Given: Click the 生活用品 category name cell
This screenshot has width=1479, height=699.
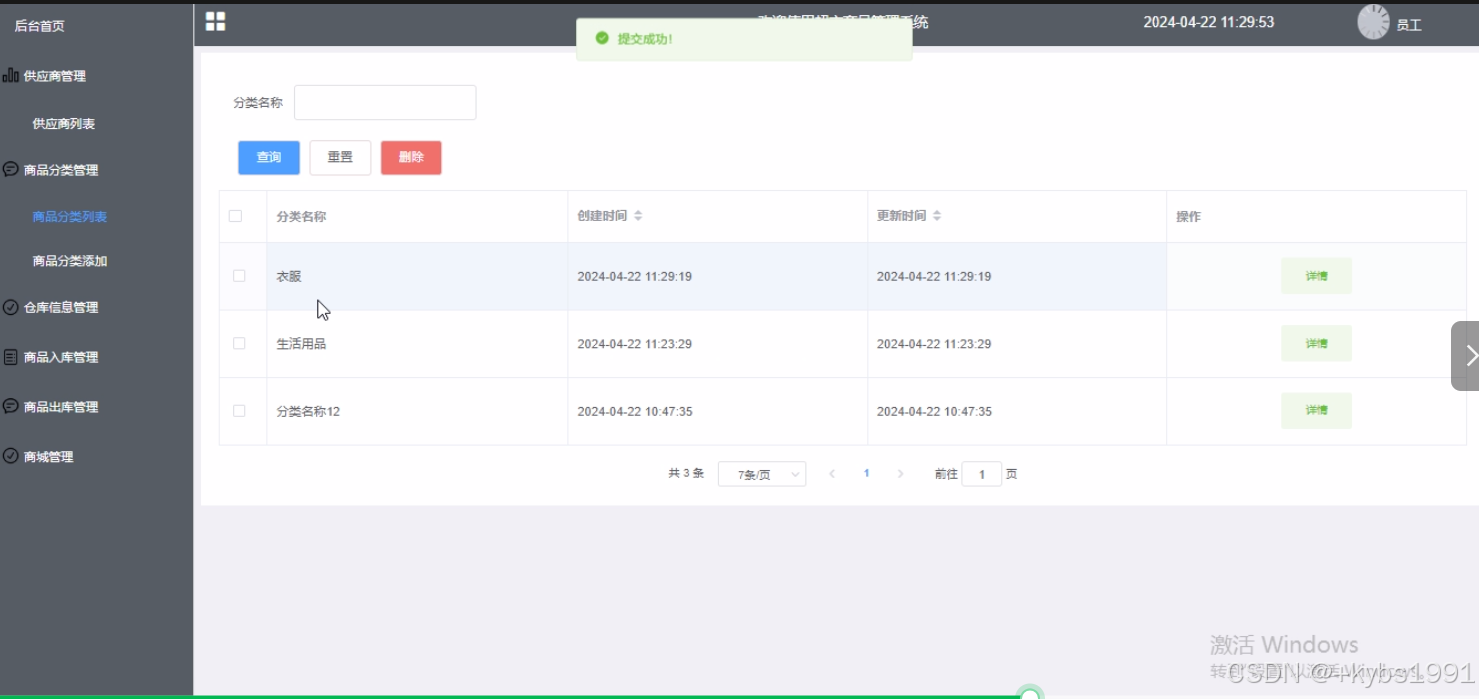Looking at the screenshot, I should click(417, 343).
